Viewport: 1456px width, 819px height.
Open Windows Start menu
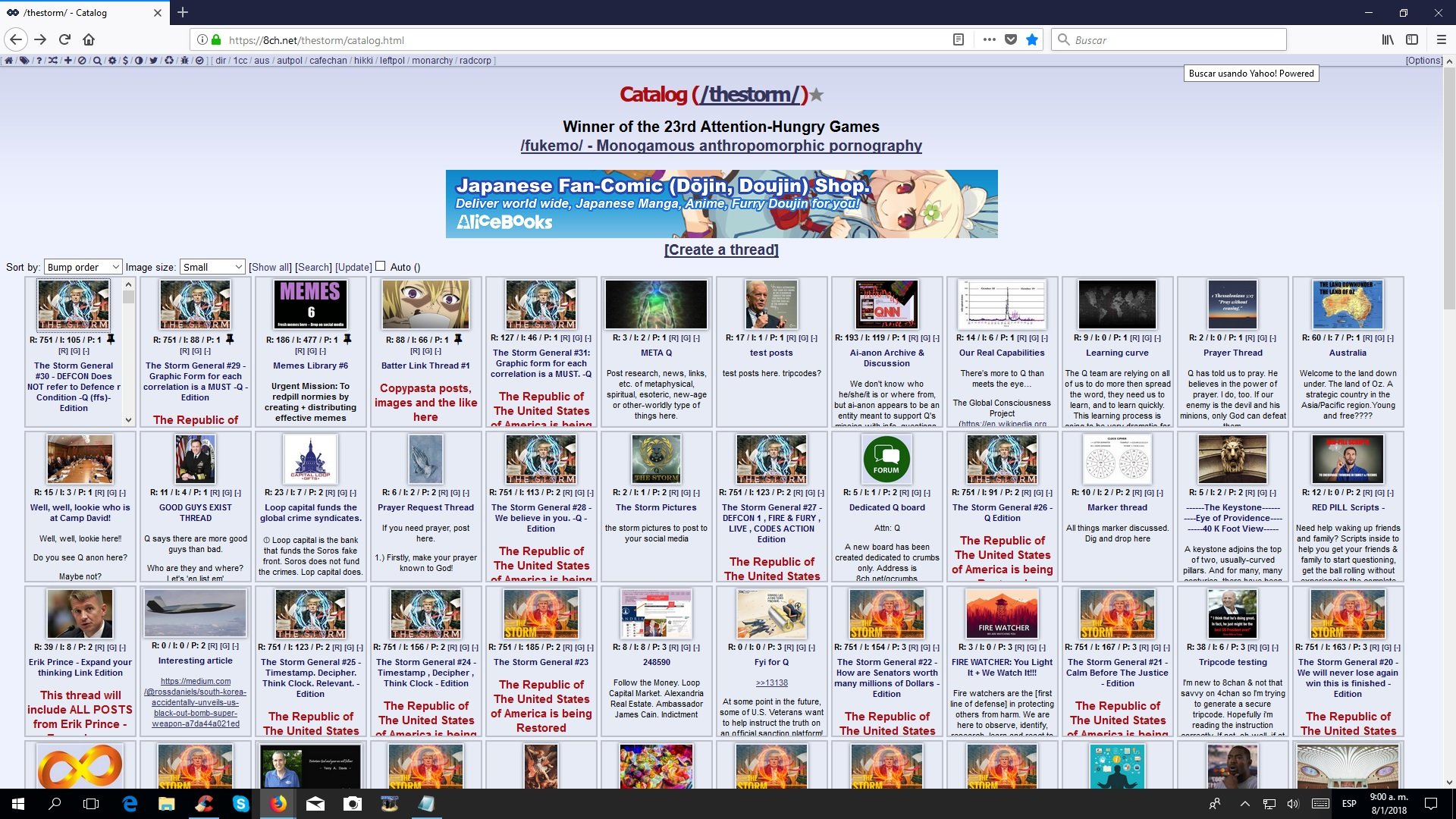click(18, 804)
